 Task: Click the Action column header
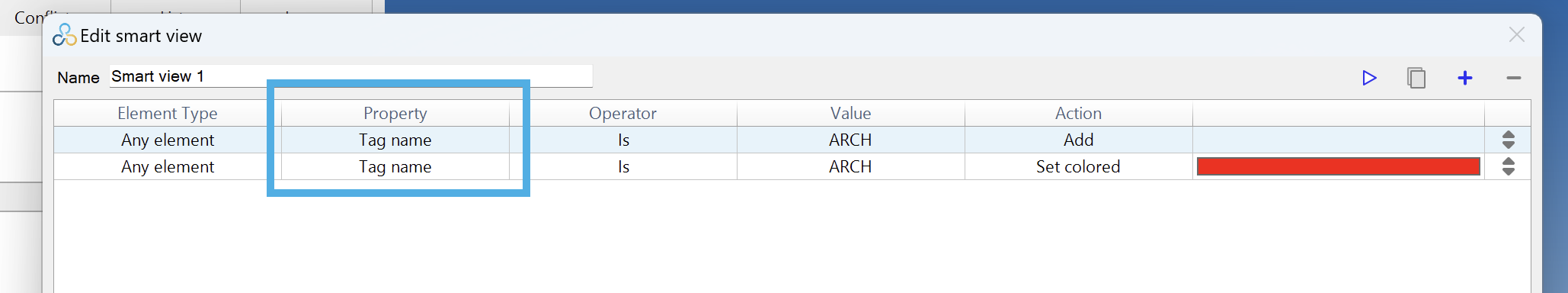pos(1078,113)
